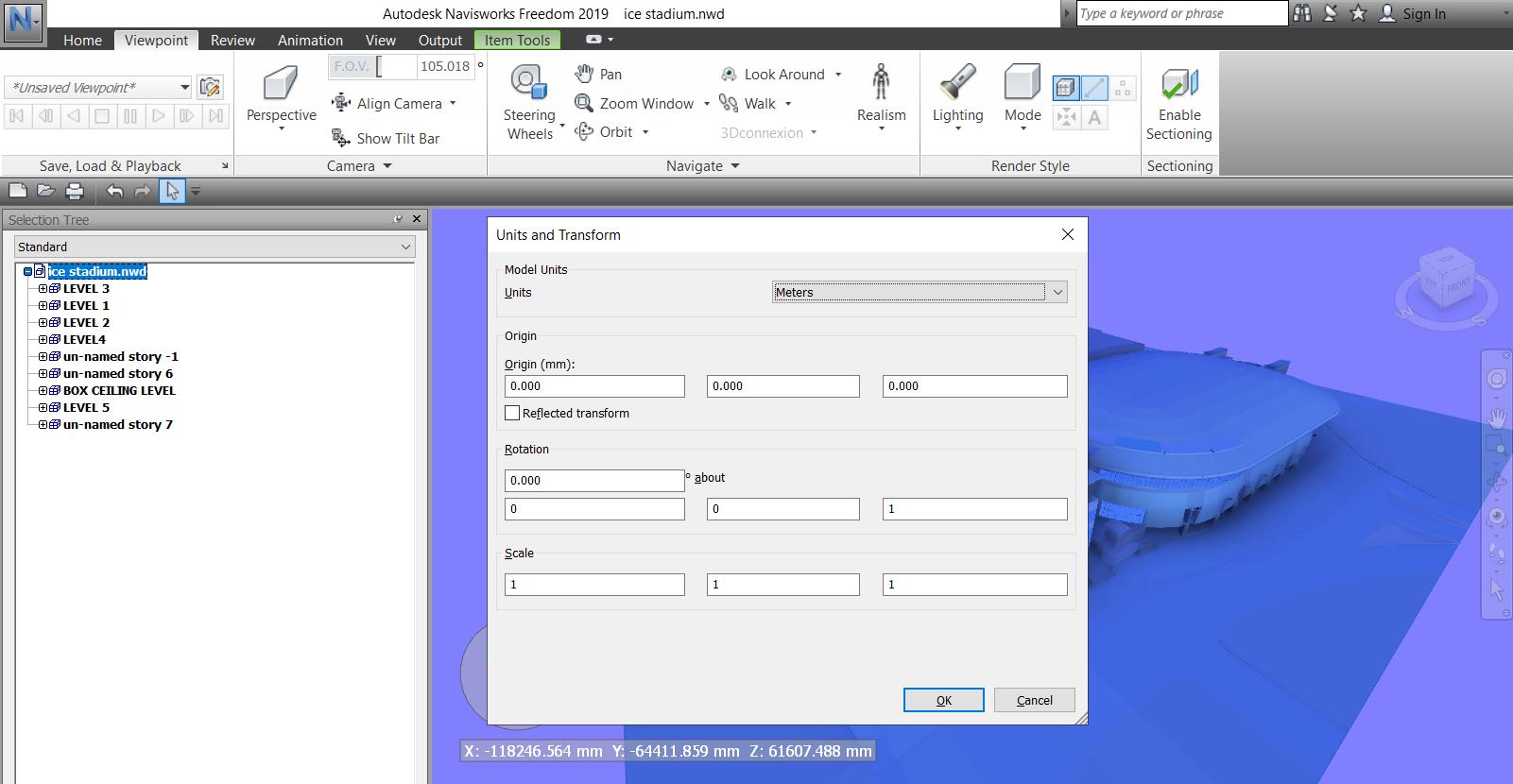Click the render Mode cube icon
The height and width of the screenshot is (784, 1513).
click(x=1022, y=82)
